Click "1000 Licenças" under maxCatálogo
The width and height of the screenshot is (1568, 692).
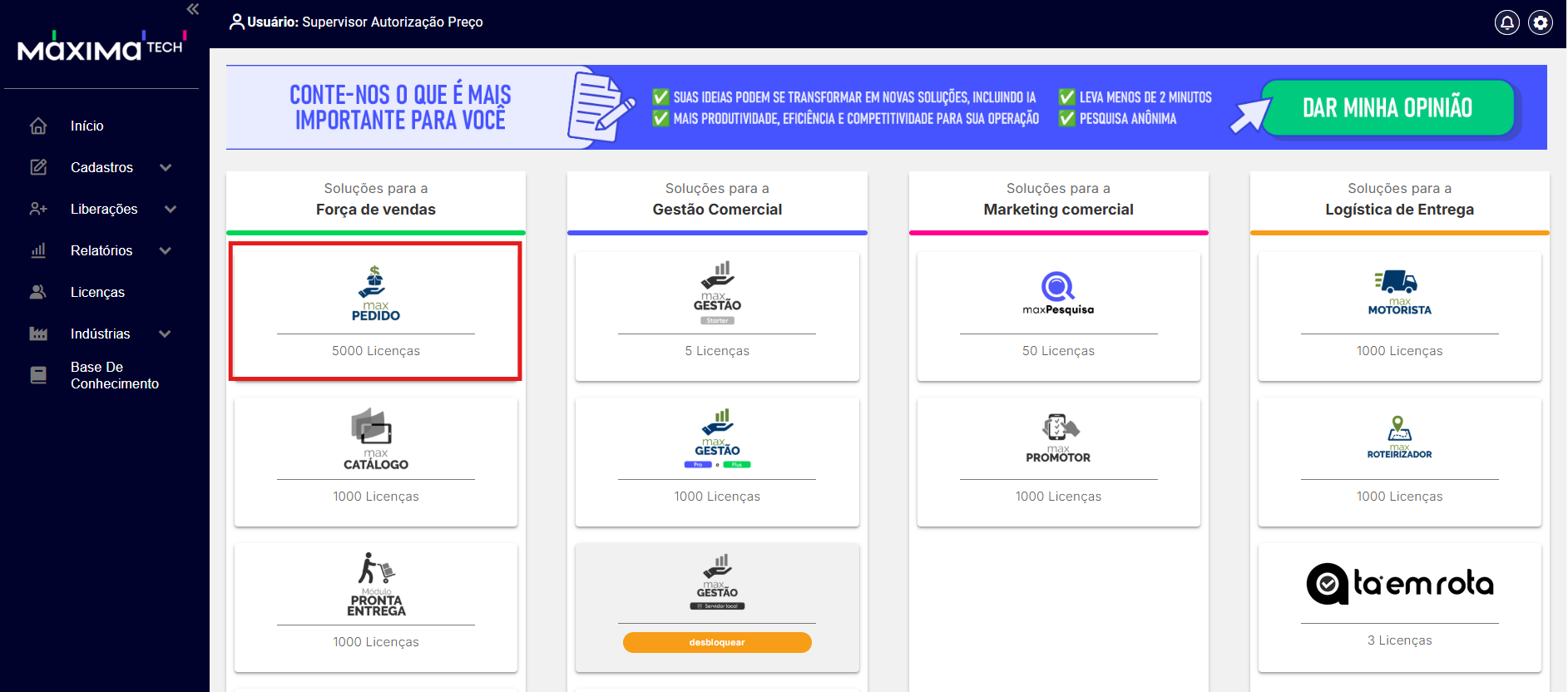376,497
